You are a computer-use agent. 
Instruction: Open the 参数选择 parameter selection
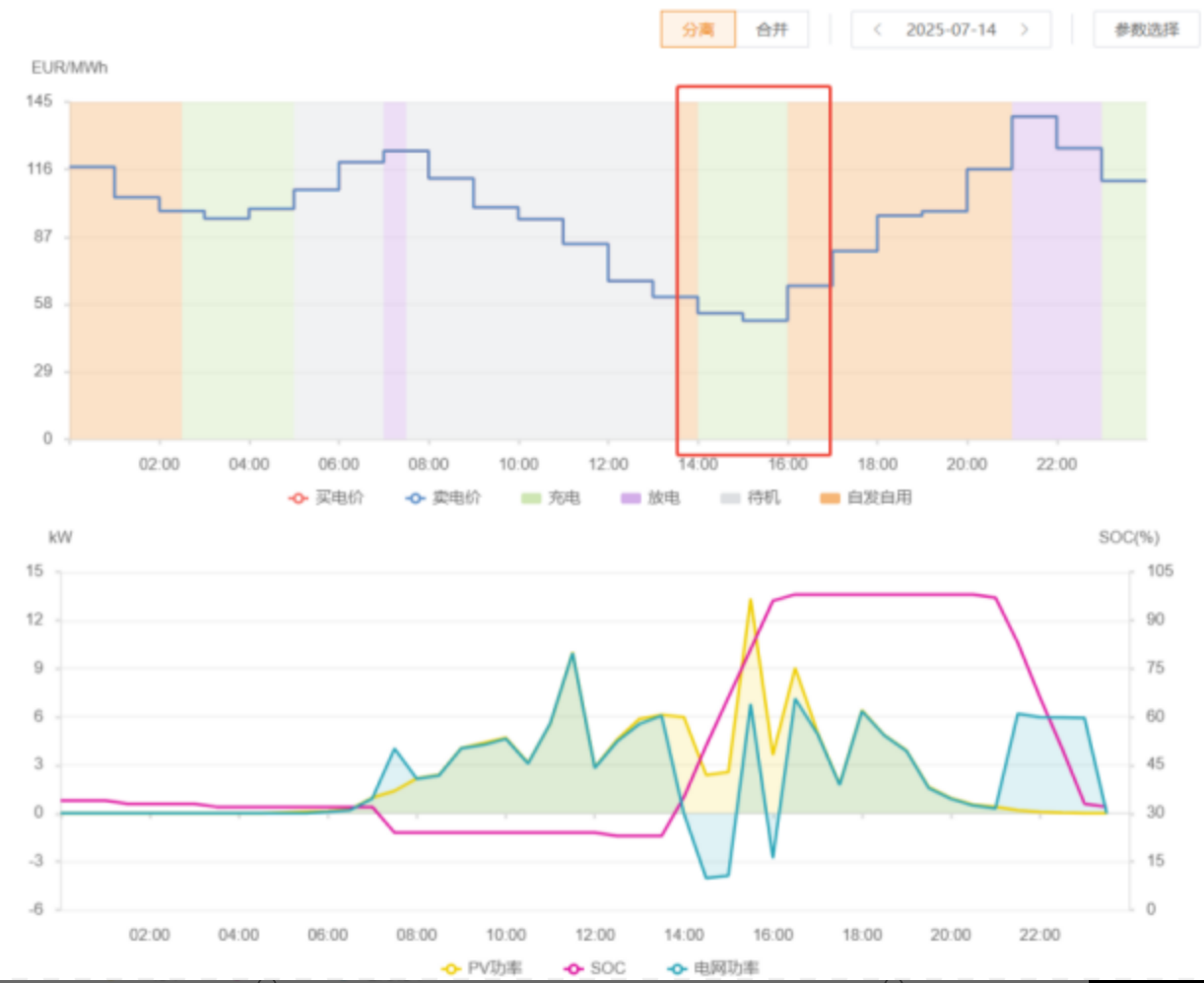click(x=1146, y=30)
